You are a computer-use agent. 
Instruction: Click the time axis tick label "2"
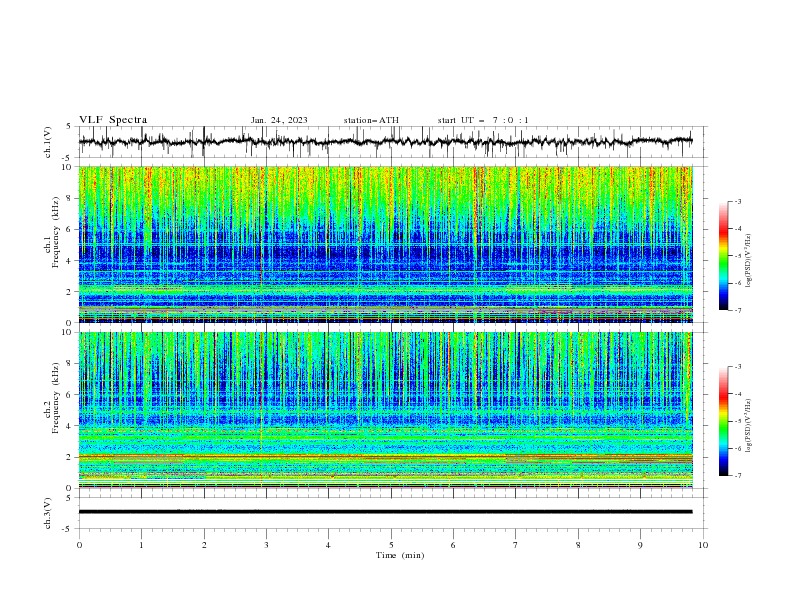[x=204, y=545]
